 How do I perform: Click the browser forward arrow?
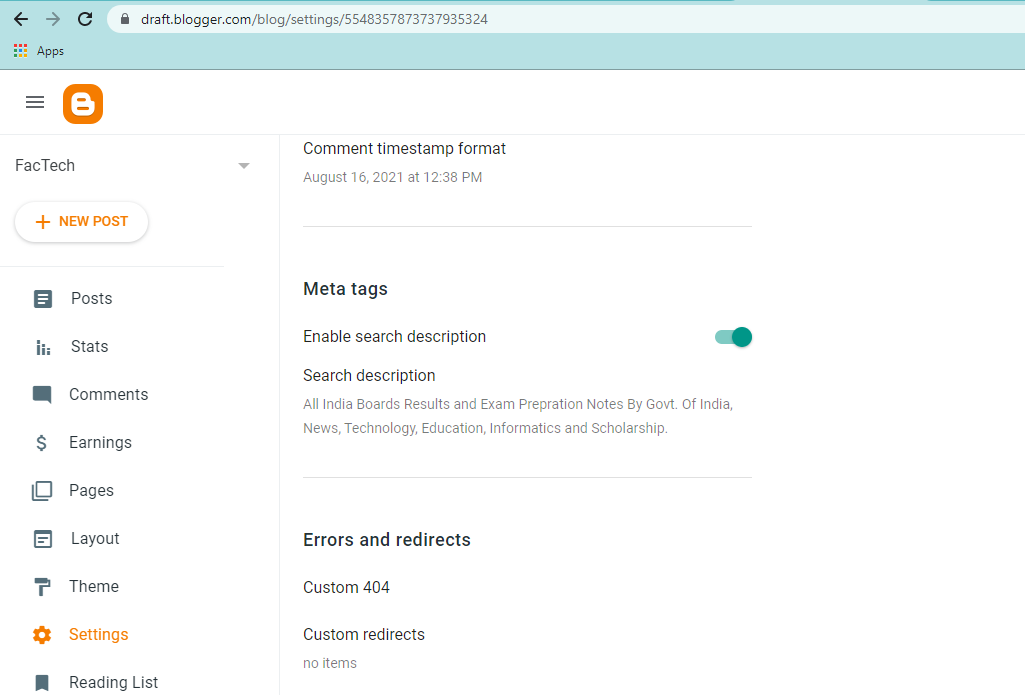[x=53, y=19]
